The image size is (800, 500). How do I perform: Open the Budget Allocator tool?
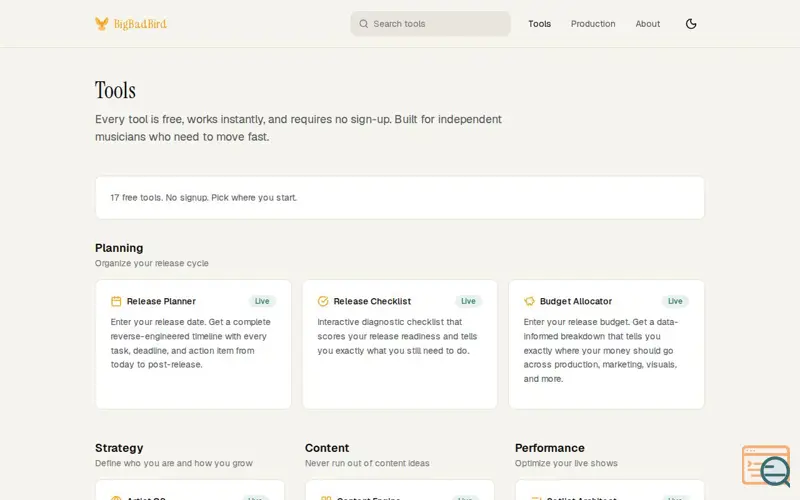click(x=576, y=302)
